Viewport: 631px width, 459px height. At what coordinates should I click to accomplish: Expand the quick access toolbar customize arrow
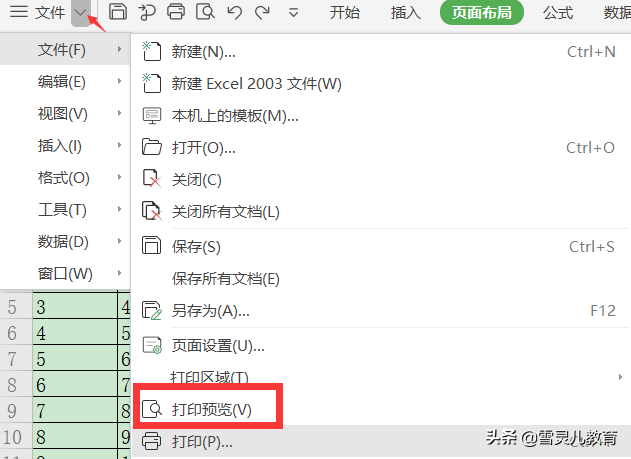(x=294, y=13)
